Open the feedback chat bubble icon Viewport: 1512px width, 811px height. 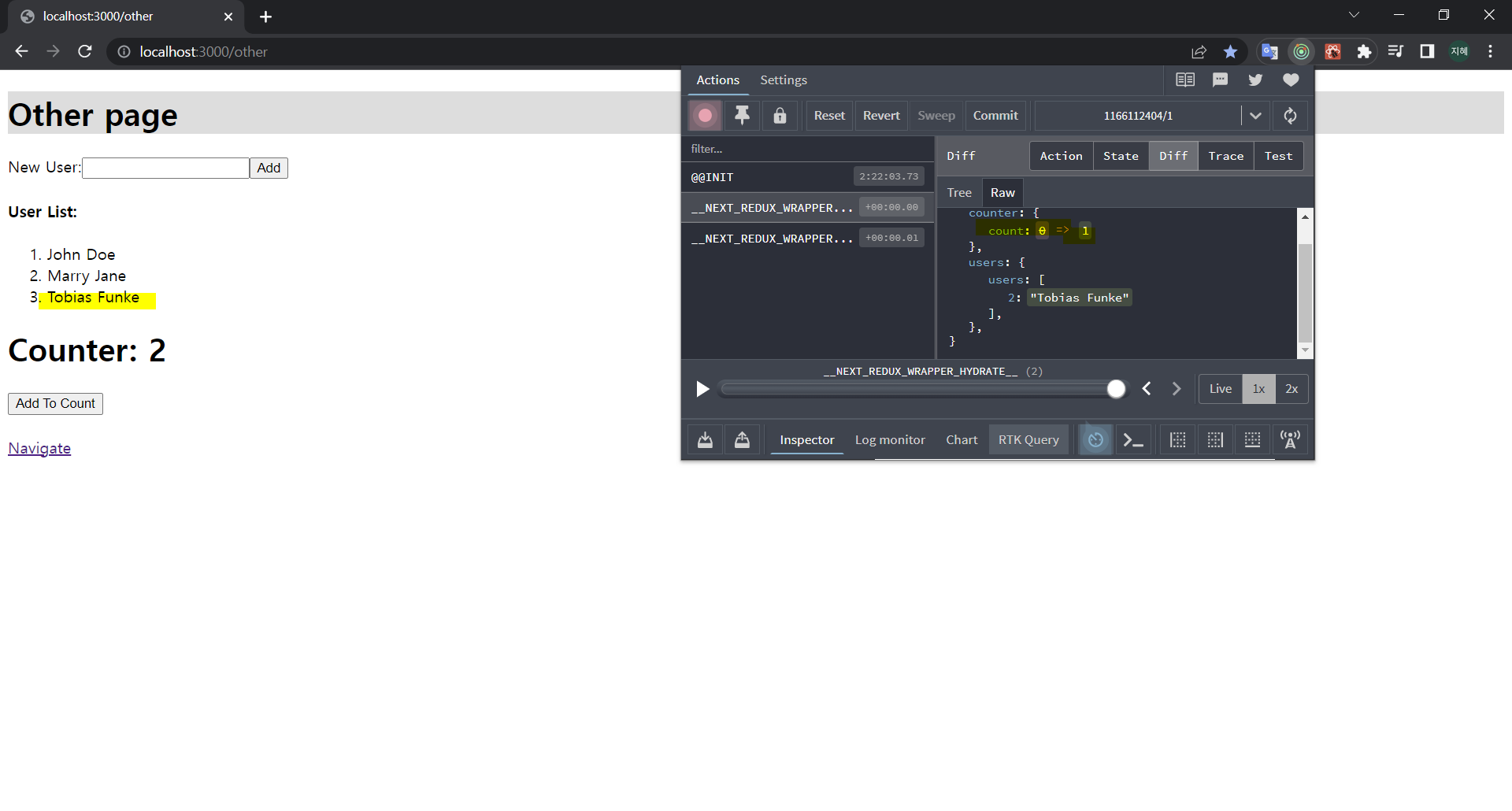1220,80
